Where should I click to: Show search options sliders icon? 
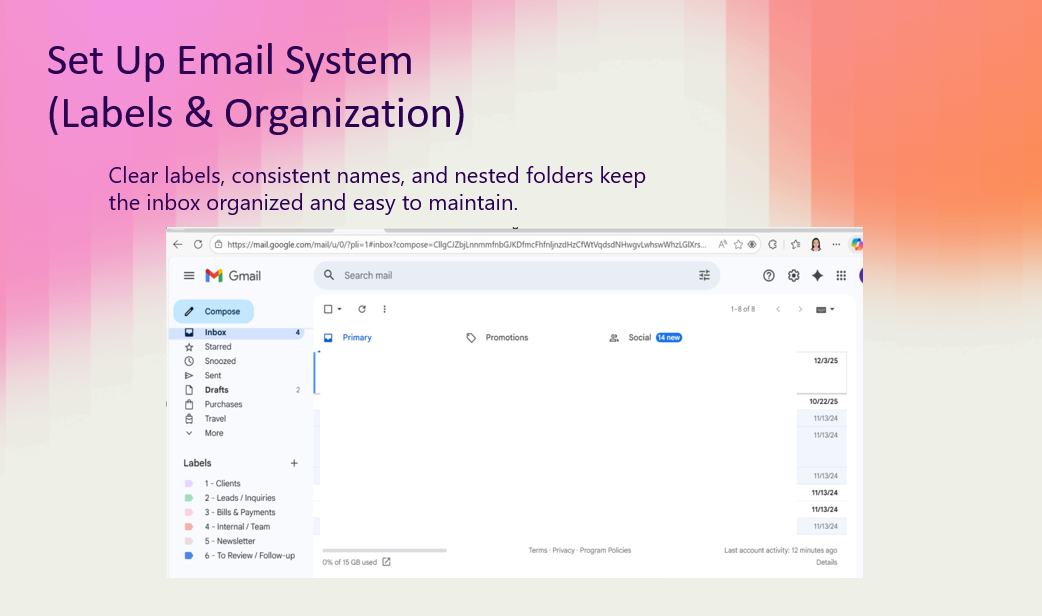click(x=704, y=275)
